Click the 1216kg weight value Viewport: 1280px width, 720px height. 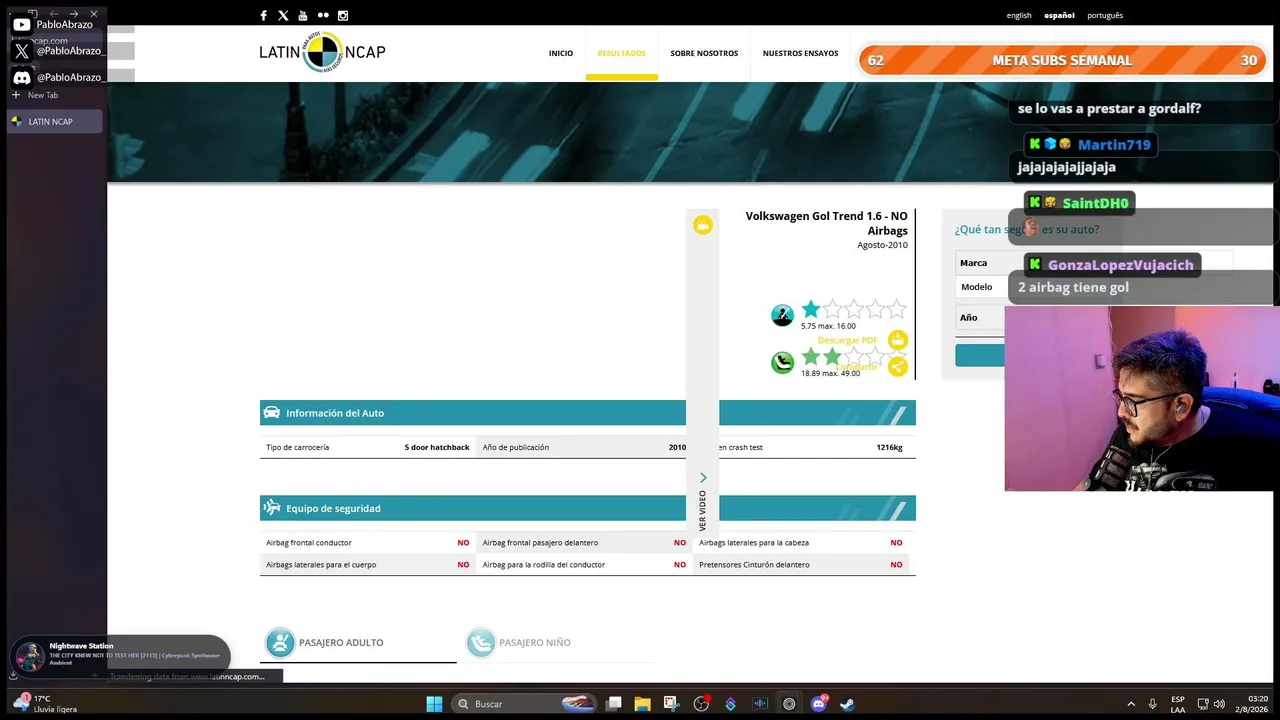tap(889, 447)
